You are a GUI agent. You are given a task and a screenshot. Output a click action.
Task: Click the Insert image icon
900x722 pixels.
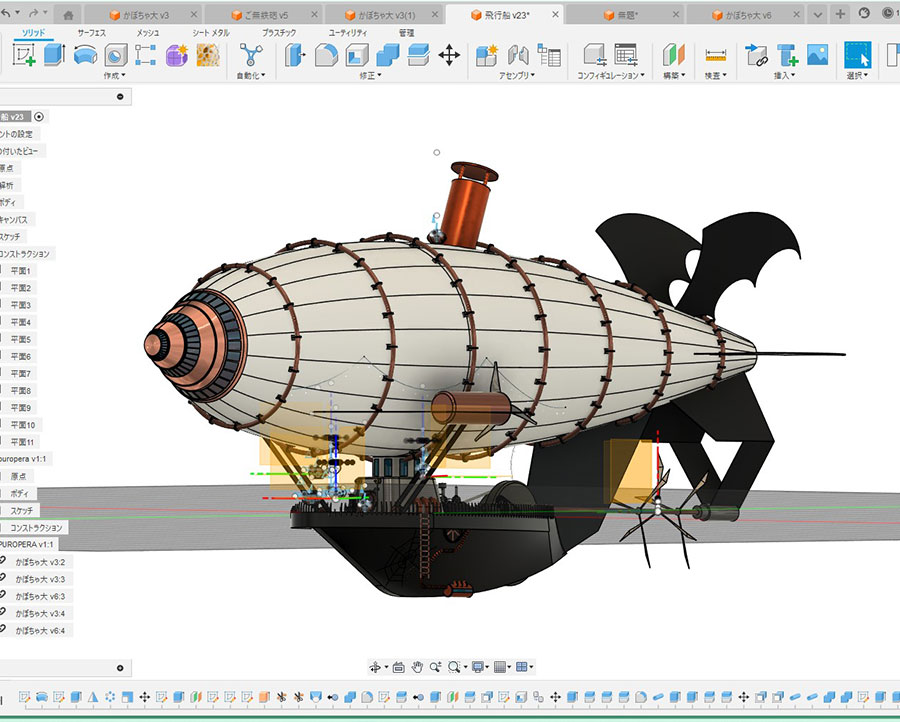click(x=818, y=55)
